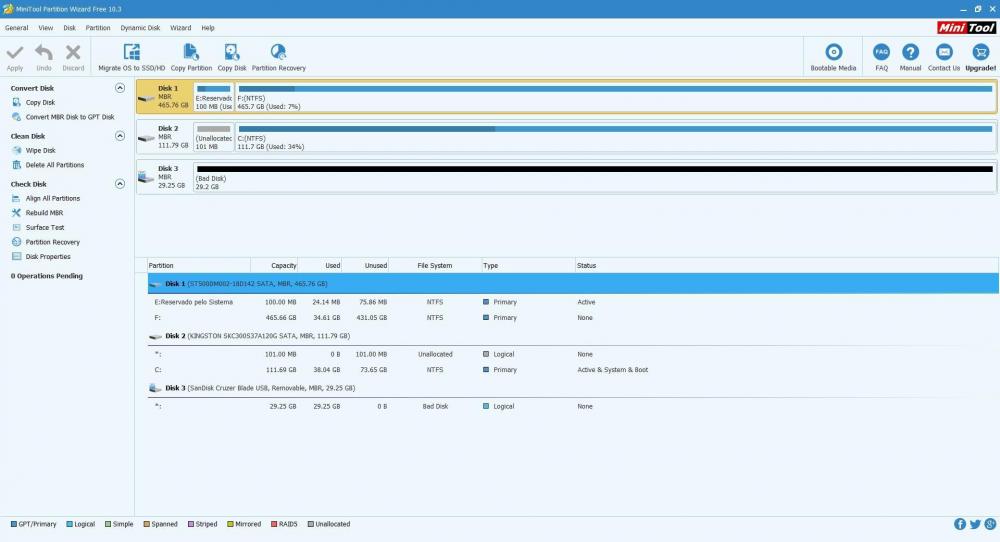Viewport: 1000px width, 542px height.
Task: Open the Dynamic Disk menu
Action: 140,28
